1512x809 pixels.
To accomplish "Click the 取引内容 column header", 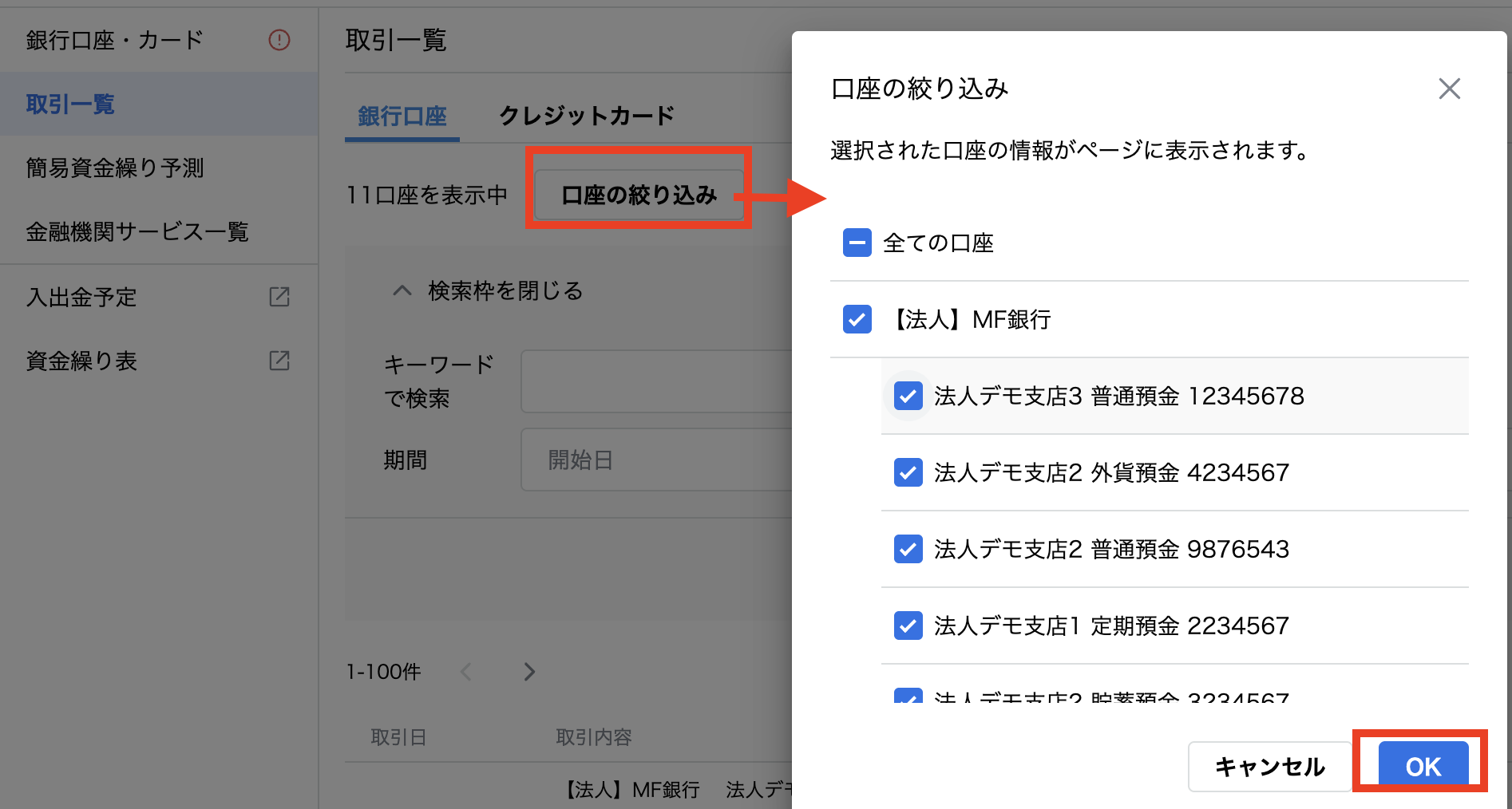I will [594, 737].
